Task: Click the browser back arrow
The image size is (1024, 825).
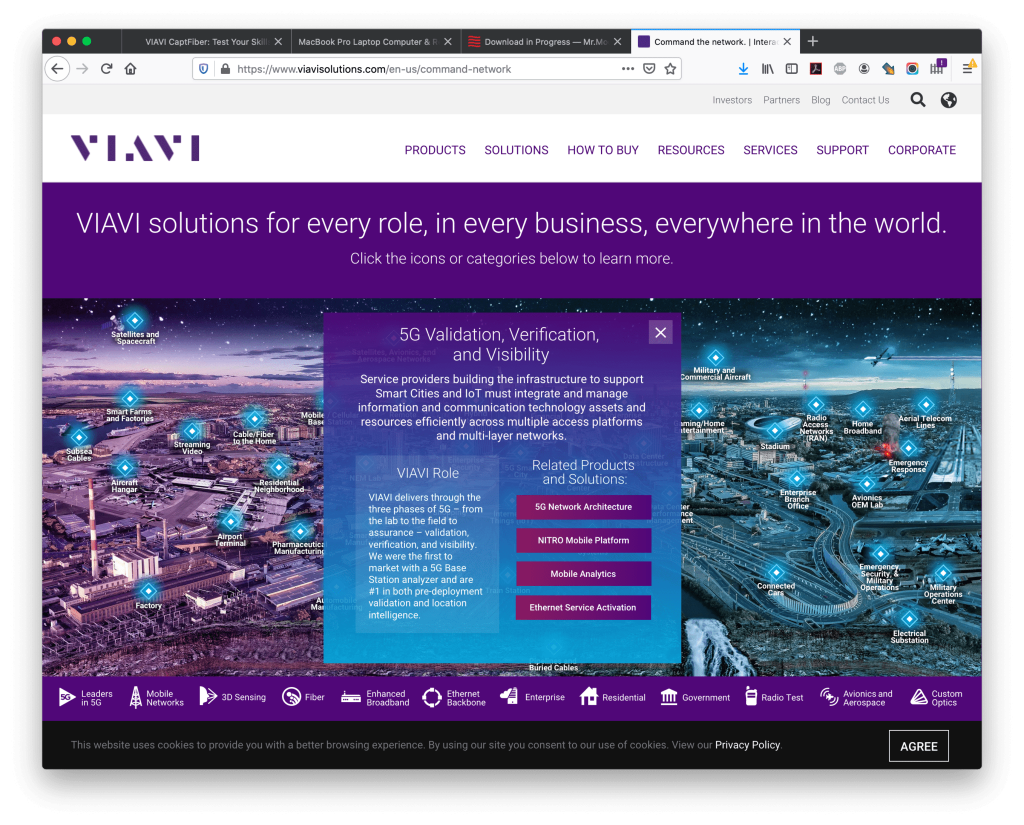Action: click(x=57, y=69)
